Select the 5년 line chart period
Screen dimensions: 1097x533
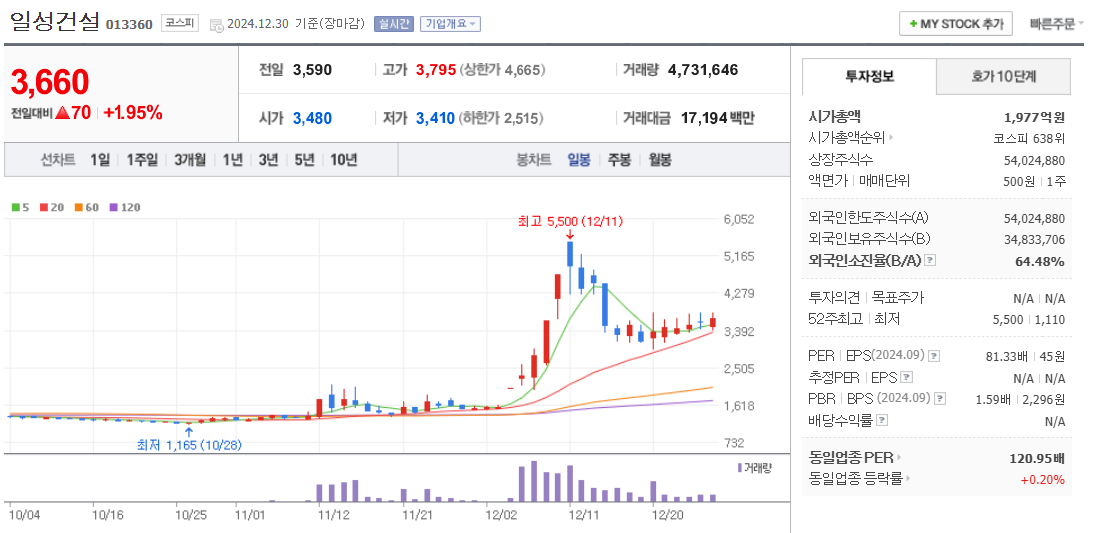(304, 159)
